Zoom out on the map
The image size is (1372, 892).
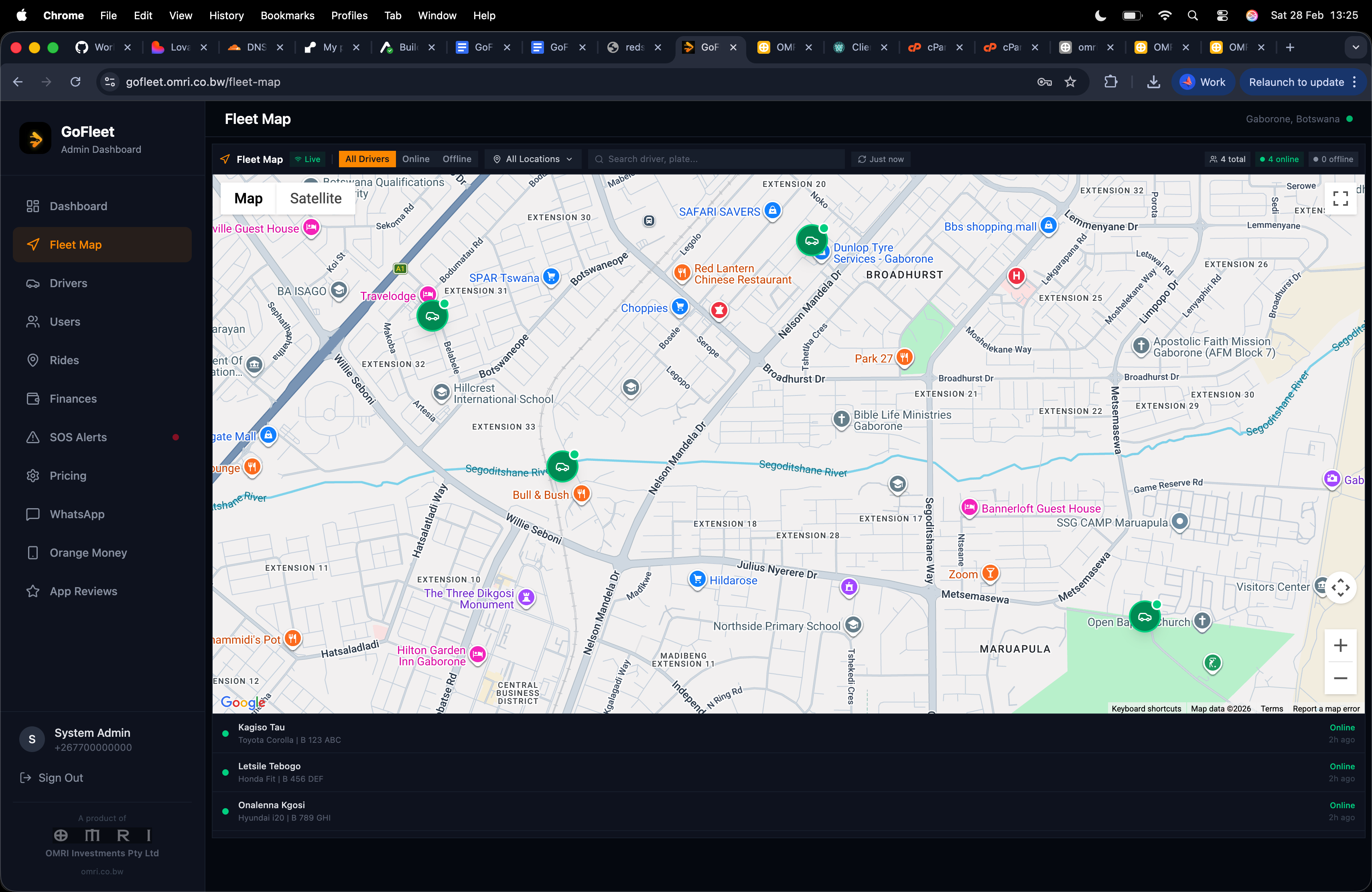(1340, 678)
